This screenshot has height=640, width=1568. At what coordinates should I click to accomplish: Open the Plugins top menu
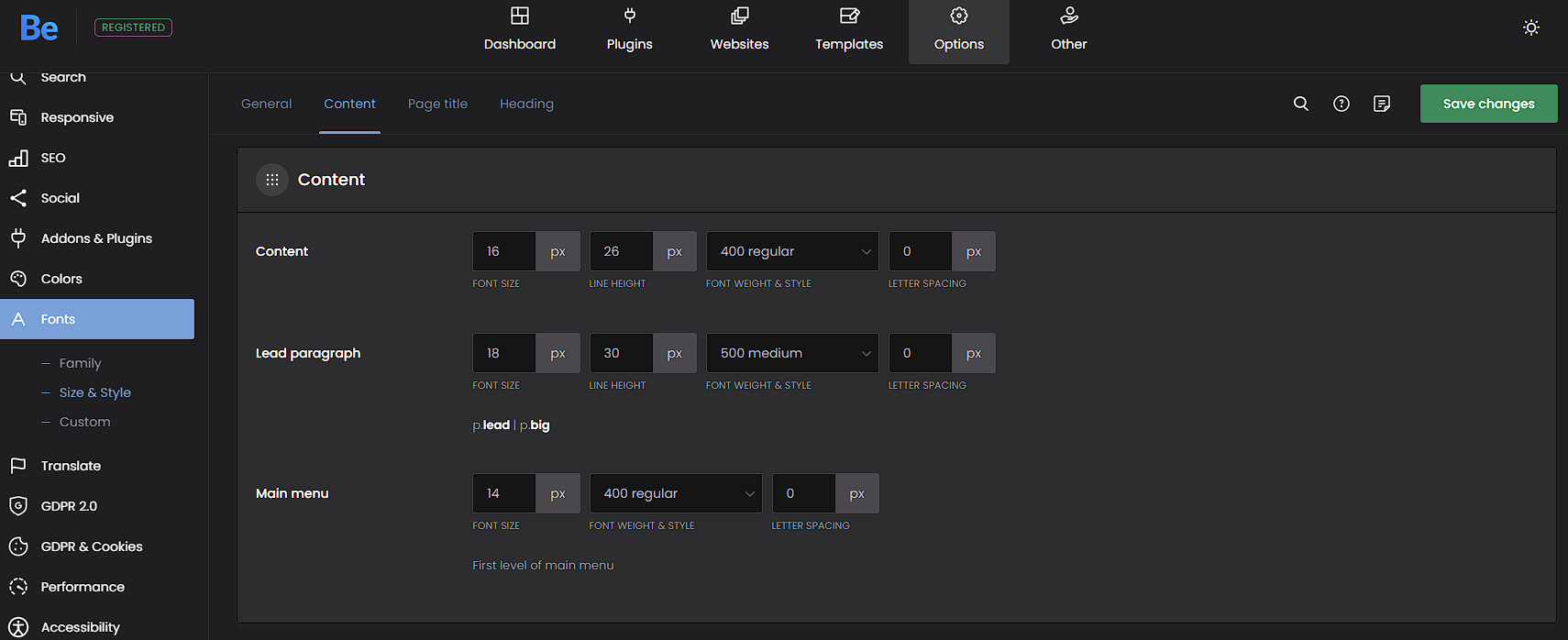[629, 31]
